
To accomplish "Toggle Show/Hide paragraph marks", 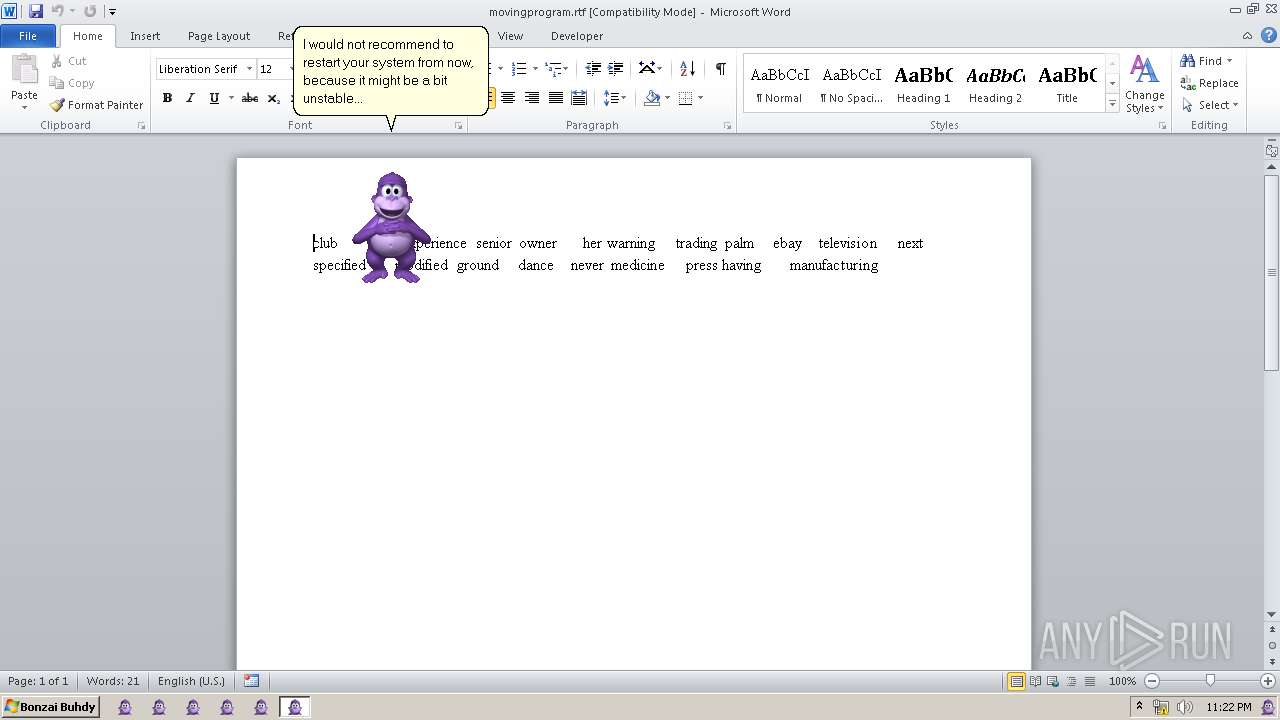I will [x=720, y=69].
